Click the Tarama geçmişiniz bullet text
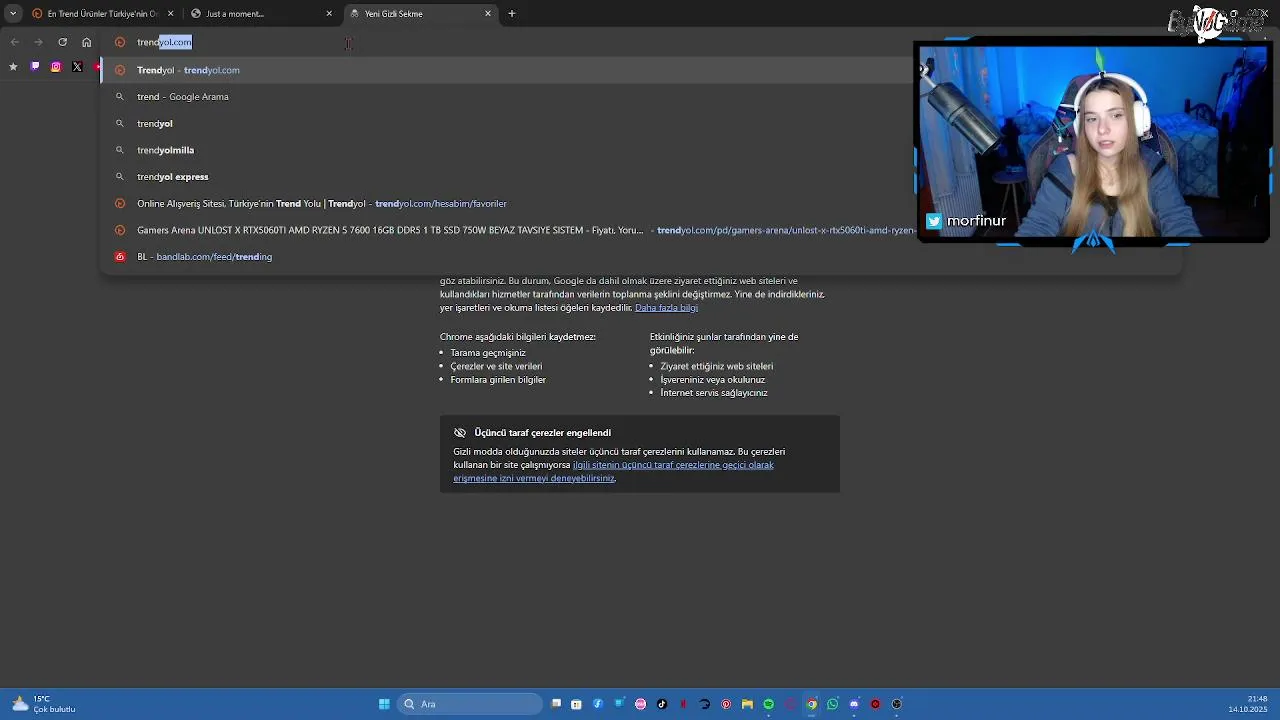The width and height of the screenshot is (1280, 720). click(x=488, y=353)
